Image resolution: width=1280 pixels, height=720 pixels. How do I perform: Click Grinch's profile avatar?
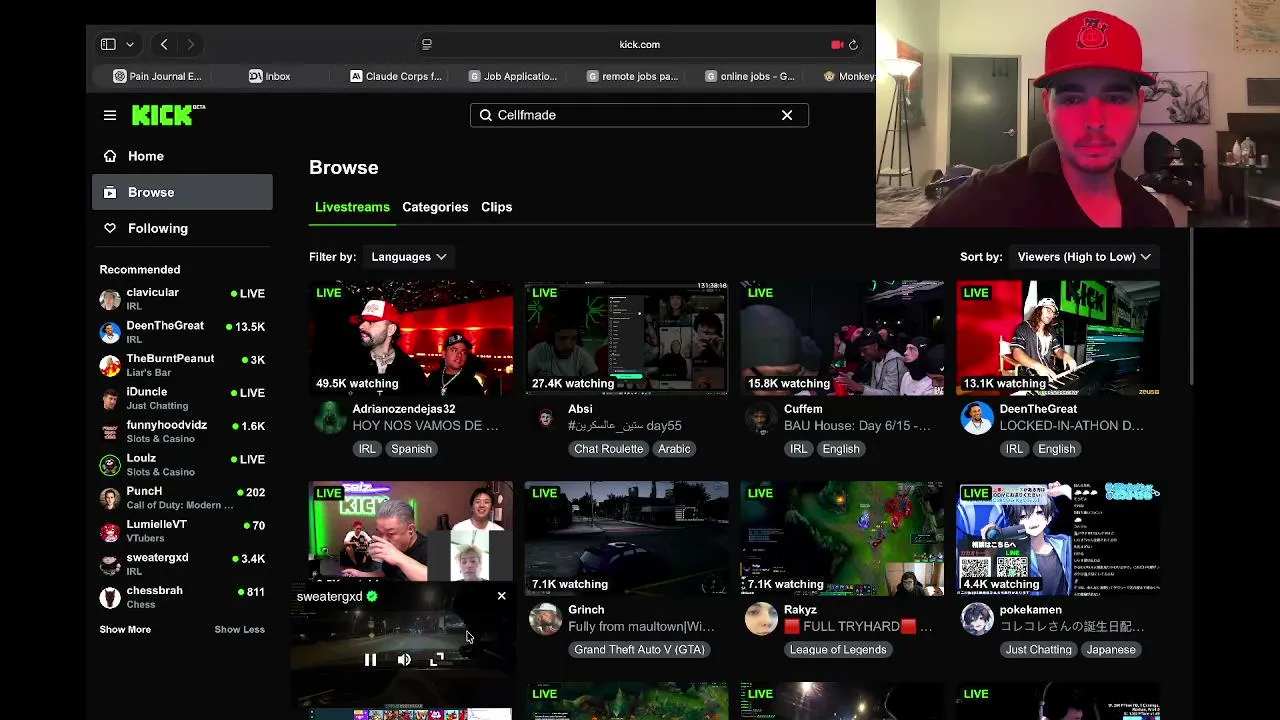point(545,619)
